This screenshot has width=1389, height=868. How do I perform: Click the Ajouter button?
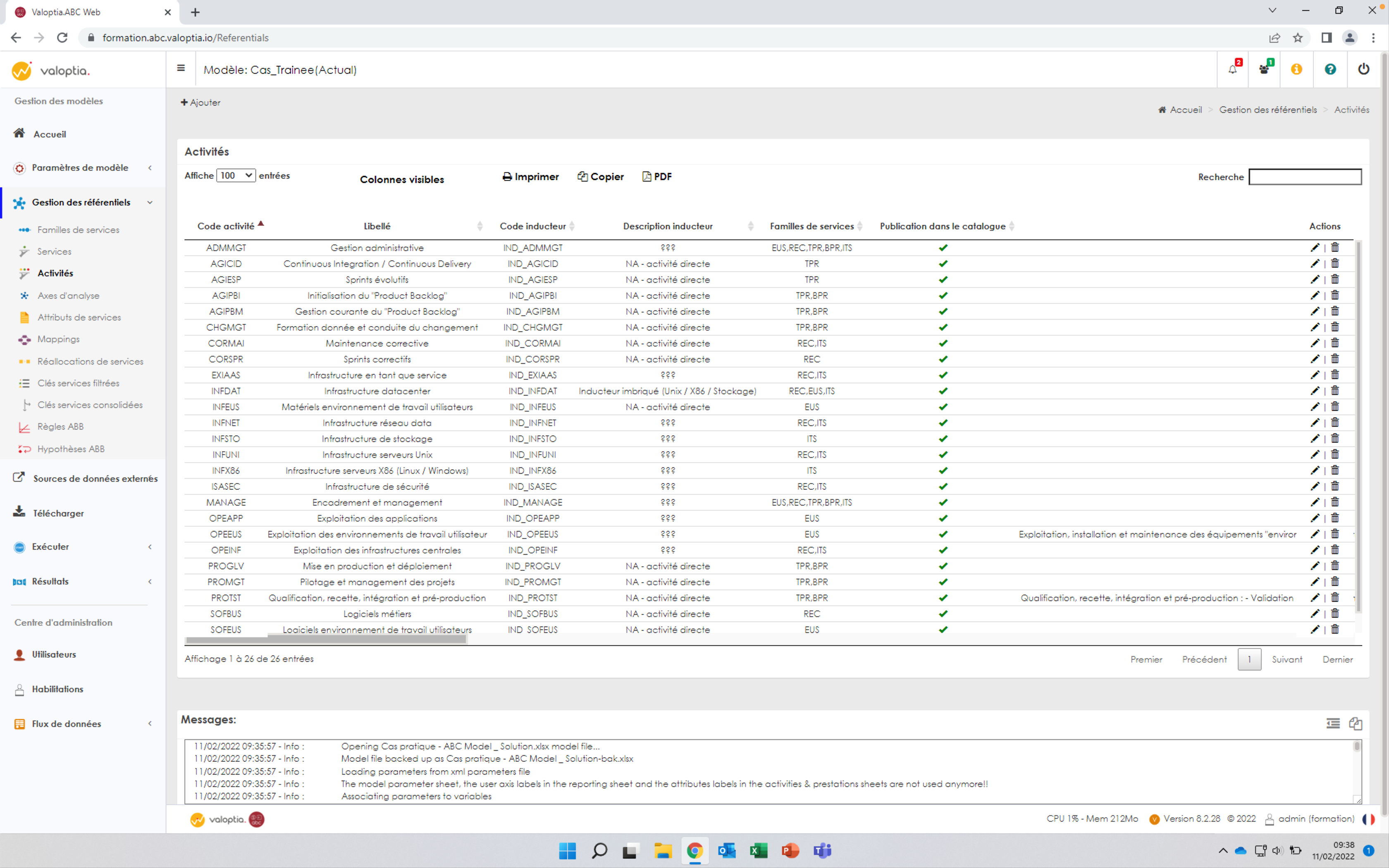tap(200, 102)
